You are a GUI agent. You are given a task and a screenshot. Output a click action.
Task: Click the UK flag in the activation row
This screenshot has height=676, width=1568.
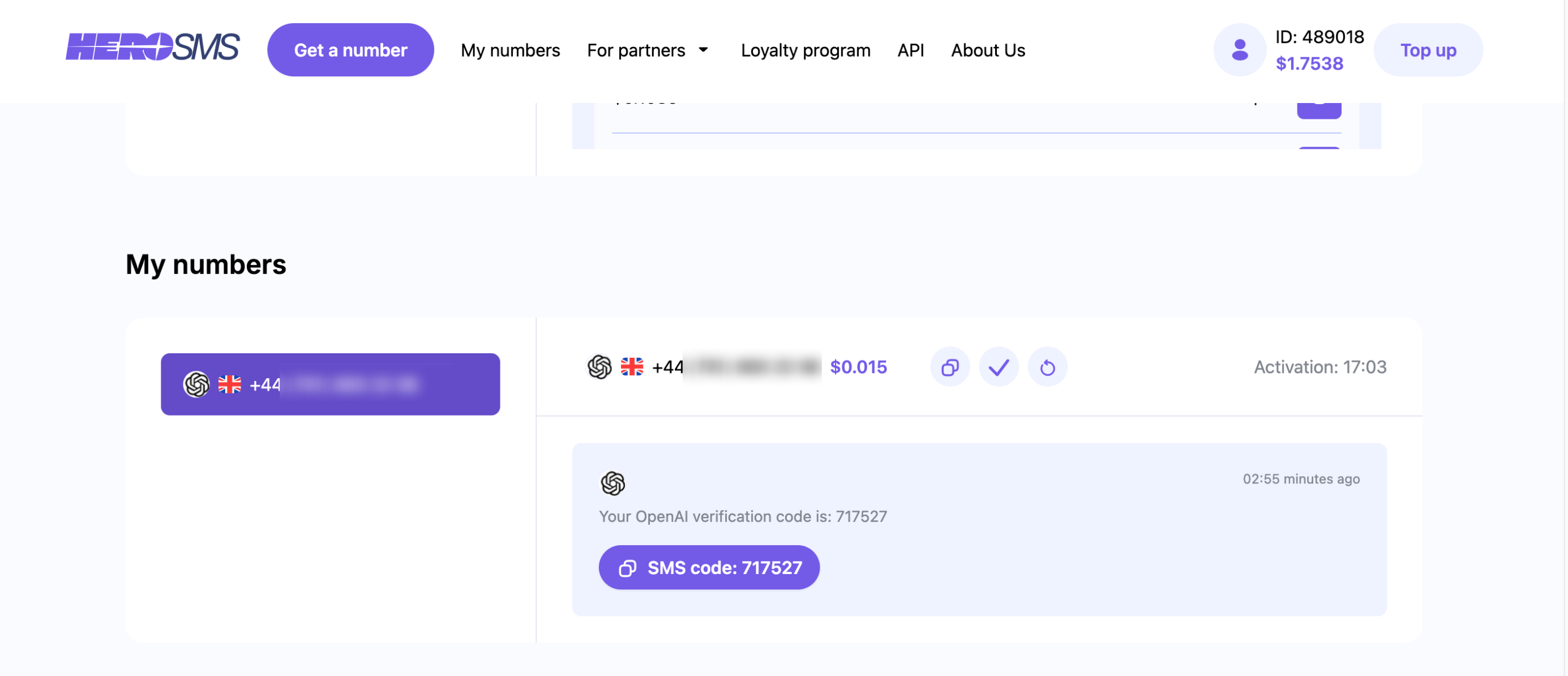click(631, 367)
